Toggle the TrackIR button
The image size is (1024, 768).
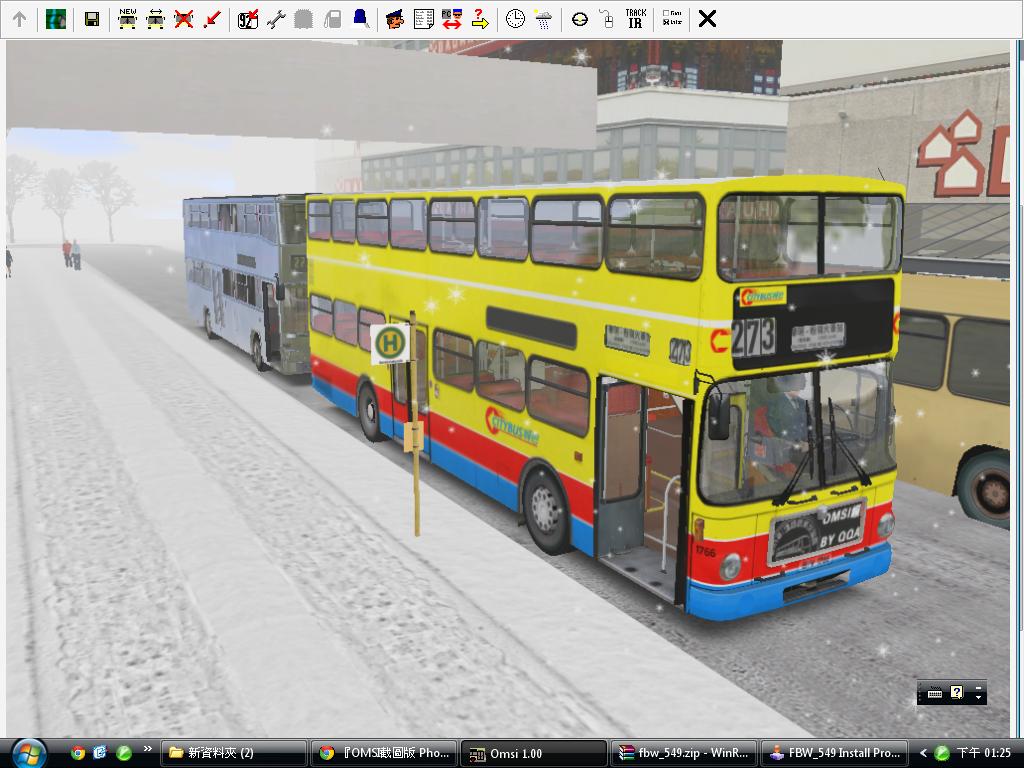click(x=635, y=19)
